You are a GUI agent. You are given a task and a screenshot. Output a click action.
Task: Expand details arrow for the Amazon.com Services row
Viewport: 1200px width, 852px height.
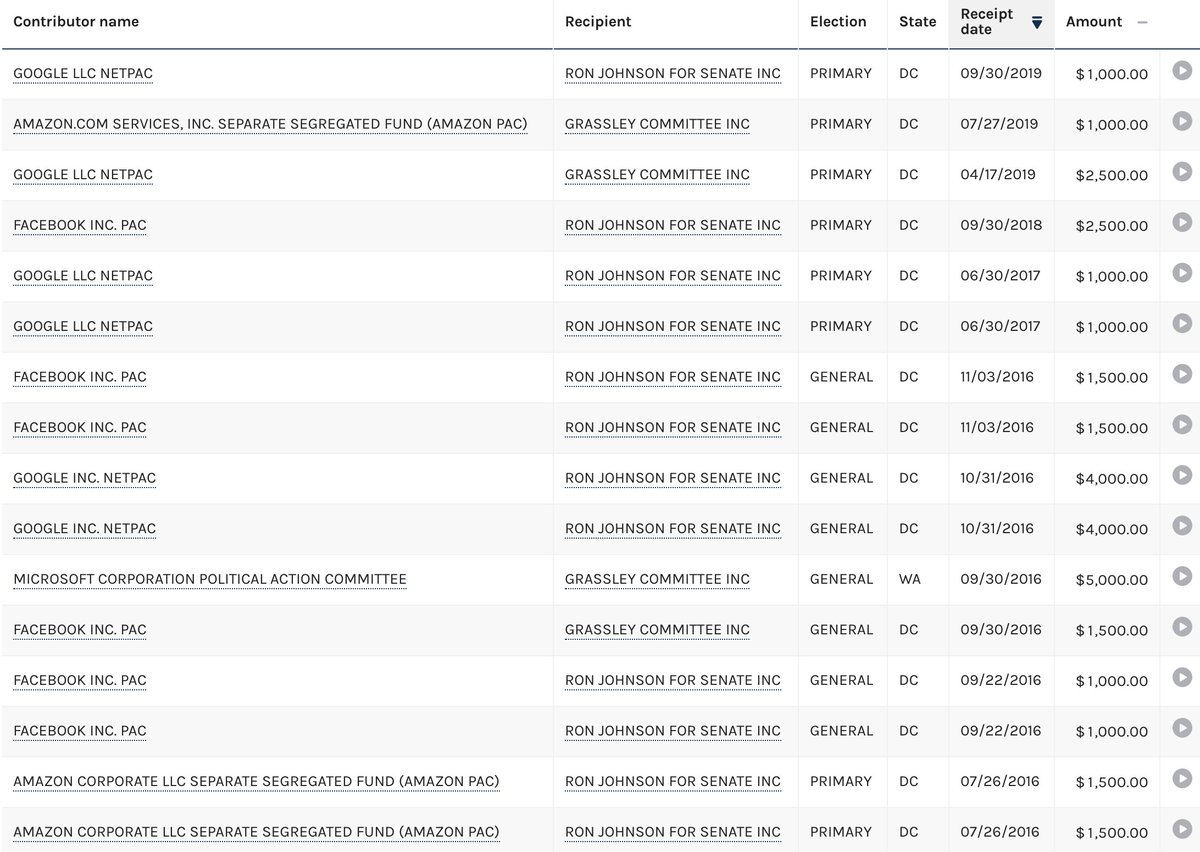click(x=1182, y=121)
